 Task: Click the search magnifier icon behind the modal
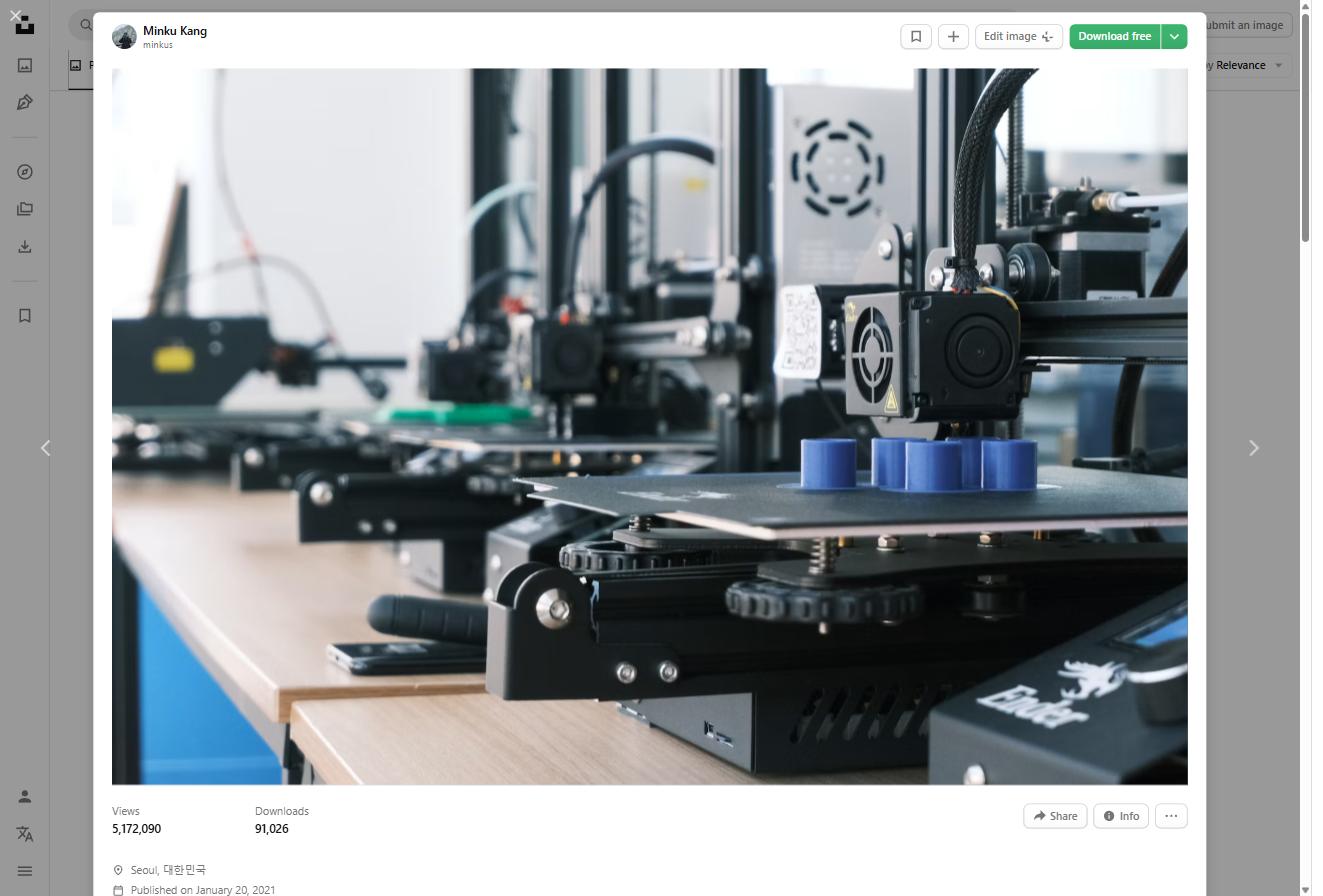[x=86, y=25]
